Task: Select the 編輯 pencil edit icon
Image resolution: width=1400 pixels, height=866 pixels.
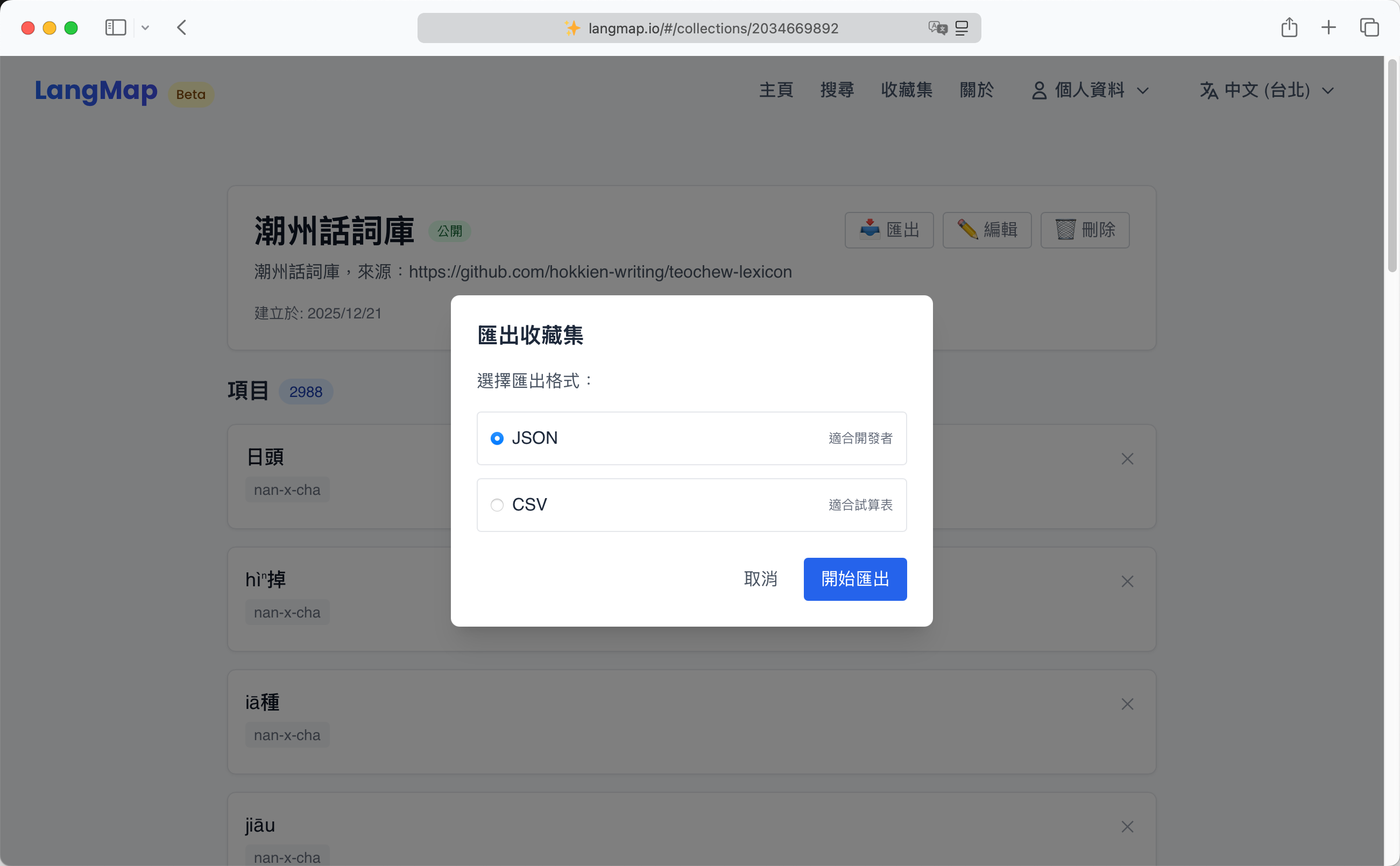Action: [967, 230]
